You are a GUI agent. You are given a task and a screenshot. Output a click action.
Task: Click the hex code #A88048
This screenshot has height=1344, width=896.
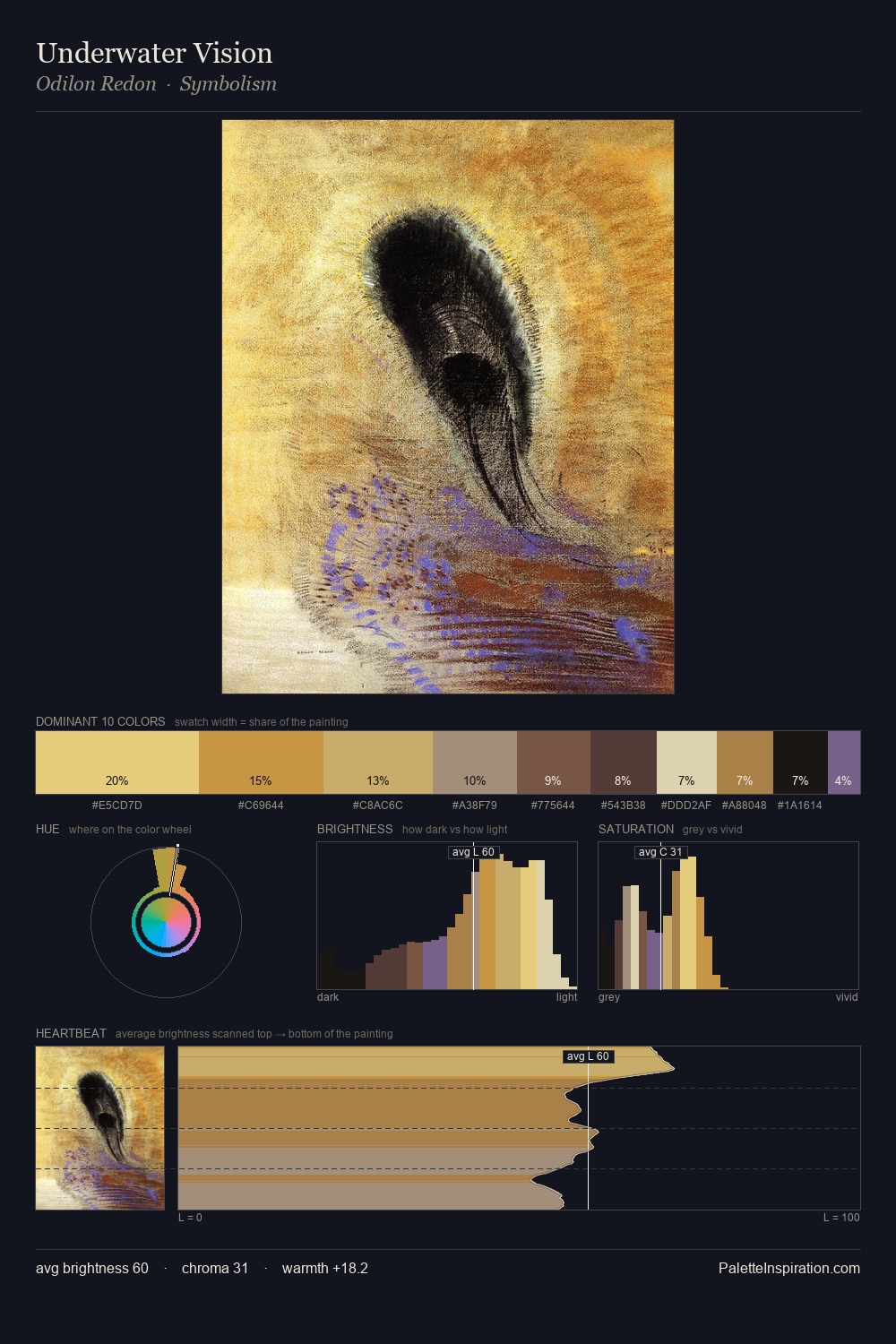point(745,805)
